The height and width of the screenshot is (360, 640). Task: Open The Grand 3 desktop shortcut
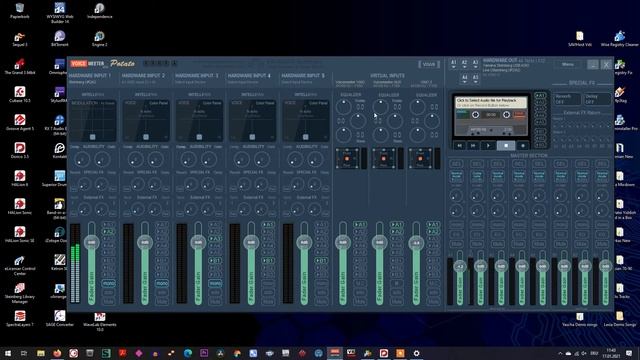click(20, 67)
